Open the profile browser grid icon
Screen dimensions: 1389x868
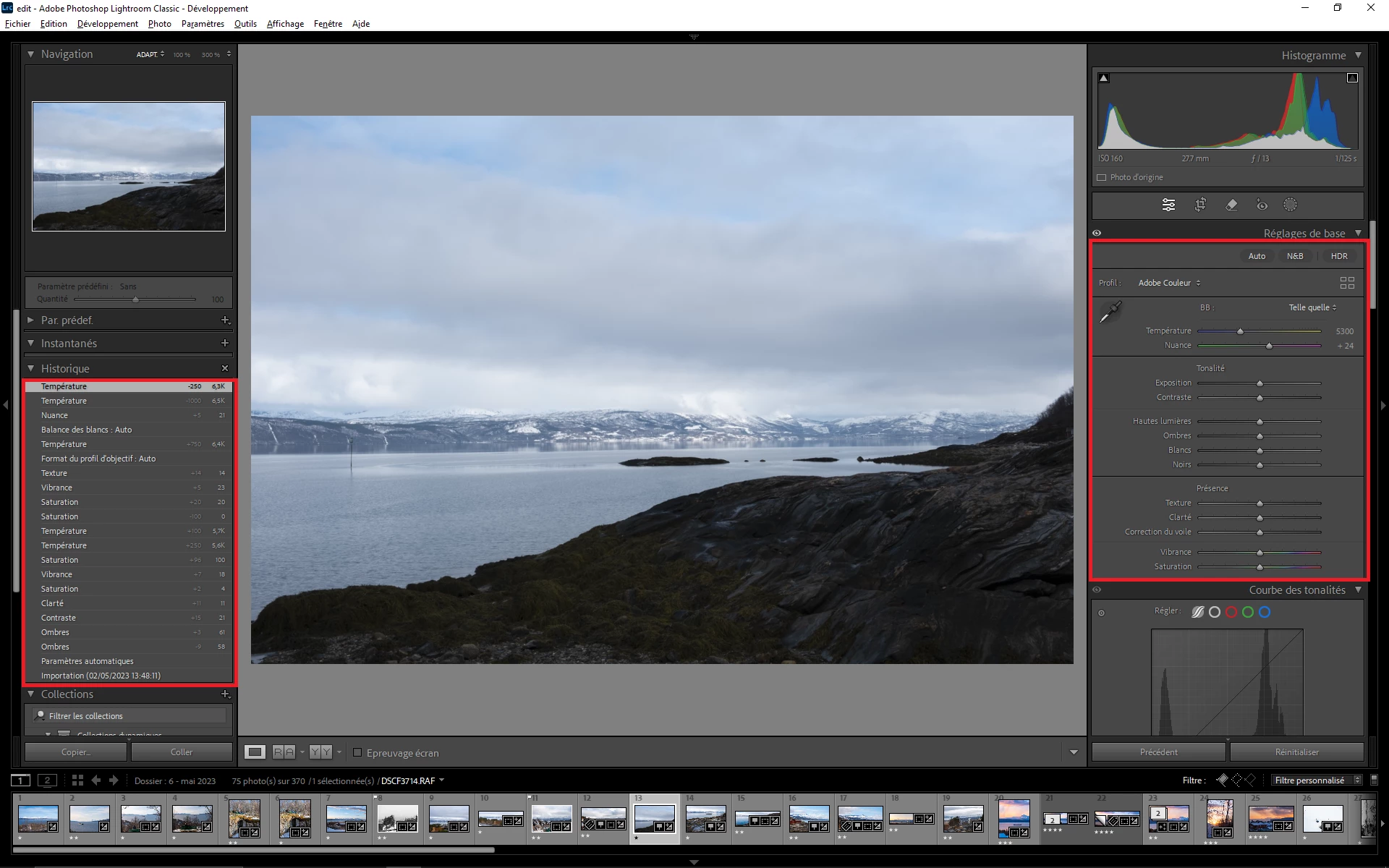pyautogui.click(x=1347, y=283)
